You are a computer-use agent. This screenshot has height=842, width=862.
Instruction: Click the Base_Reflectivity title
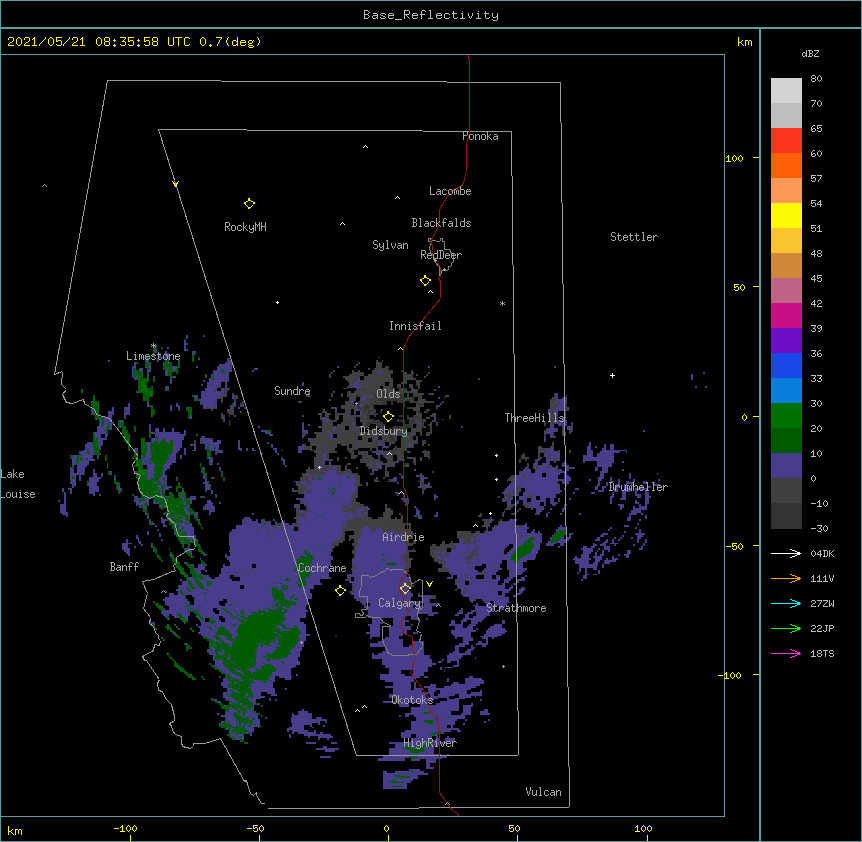(431, 15)
